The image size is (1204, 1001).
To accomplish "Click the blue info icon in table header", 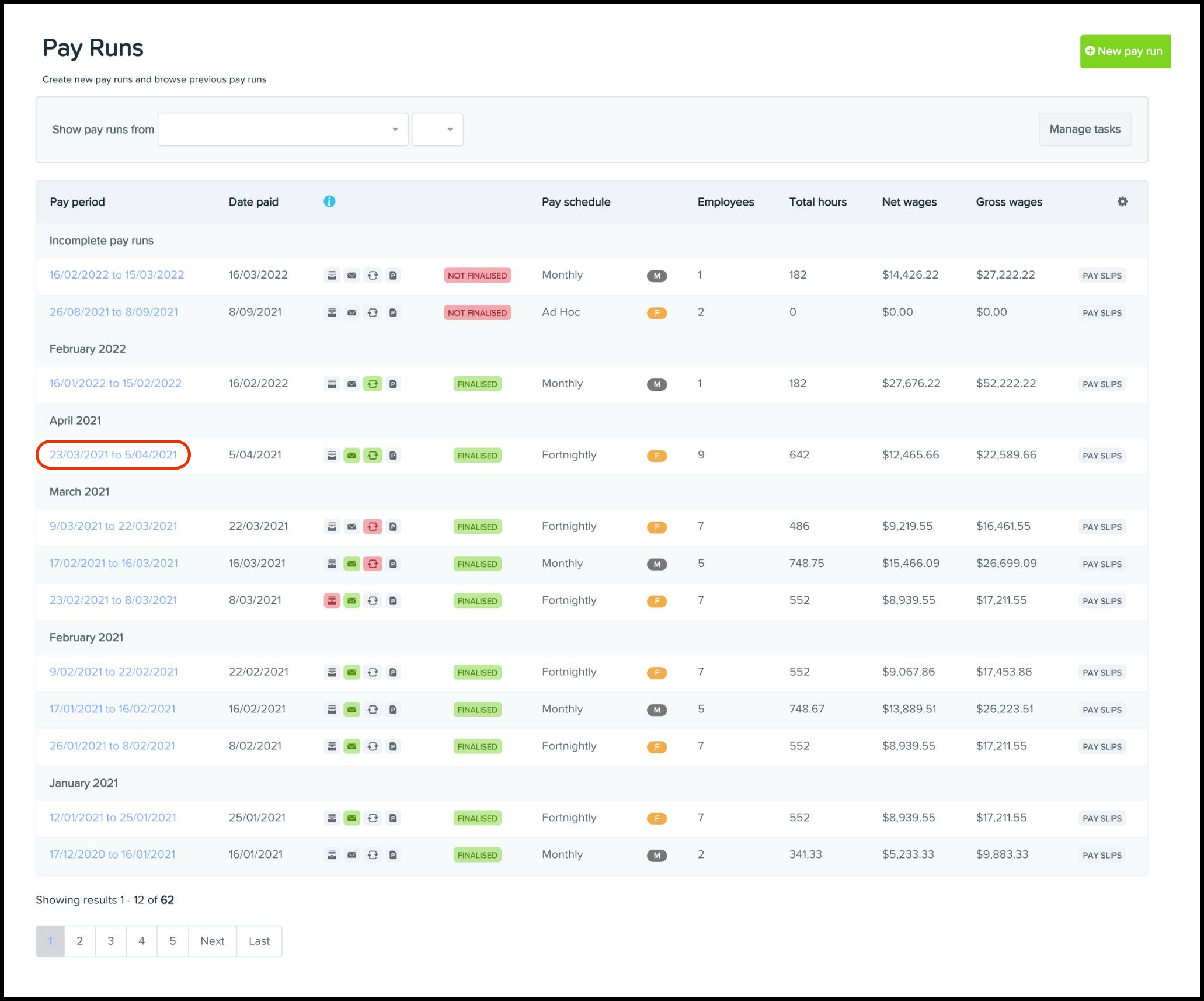I will tap(329, 201).
